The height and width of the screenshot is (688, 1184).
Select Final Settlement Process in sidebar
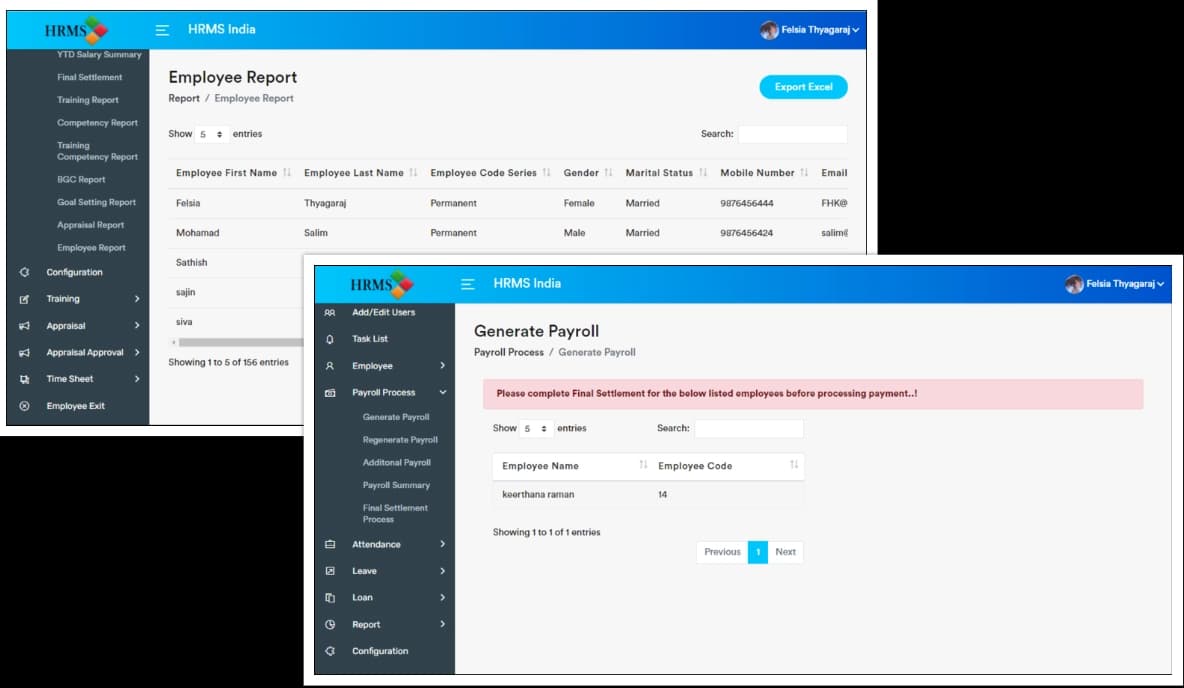tap(395, 513)
